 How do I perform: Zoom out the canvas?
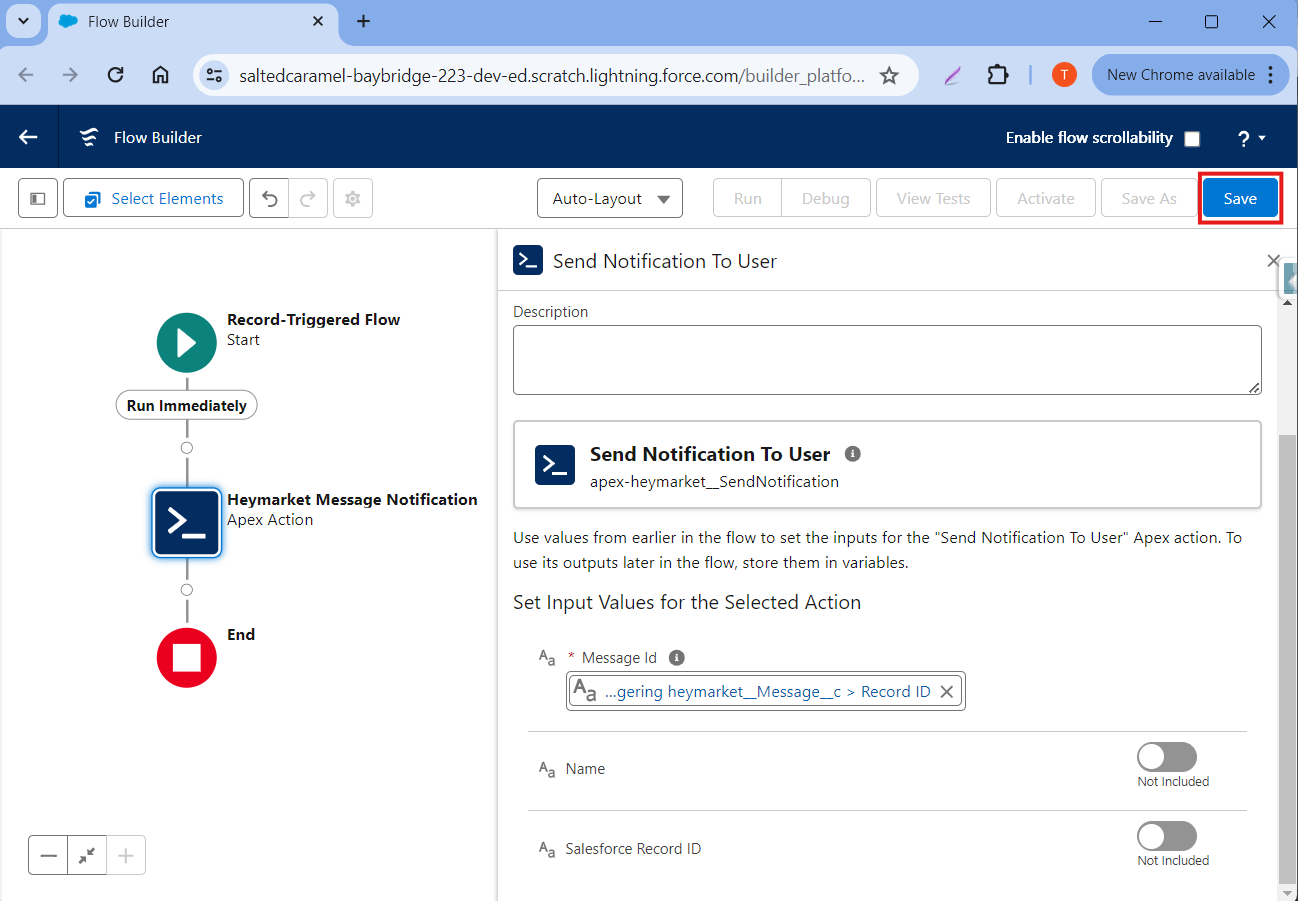tap(48, 855)
